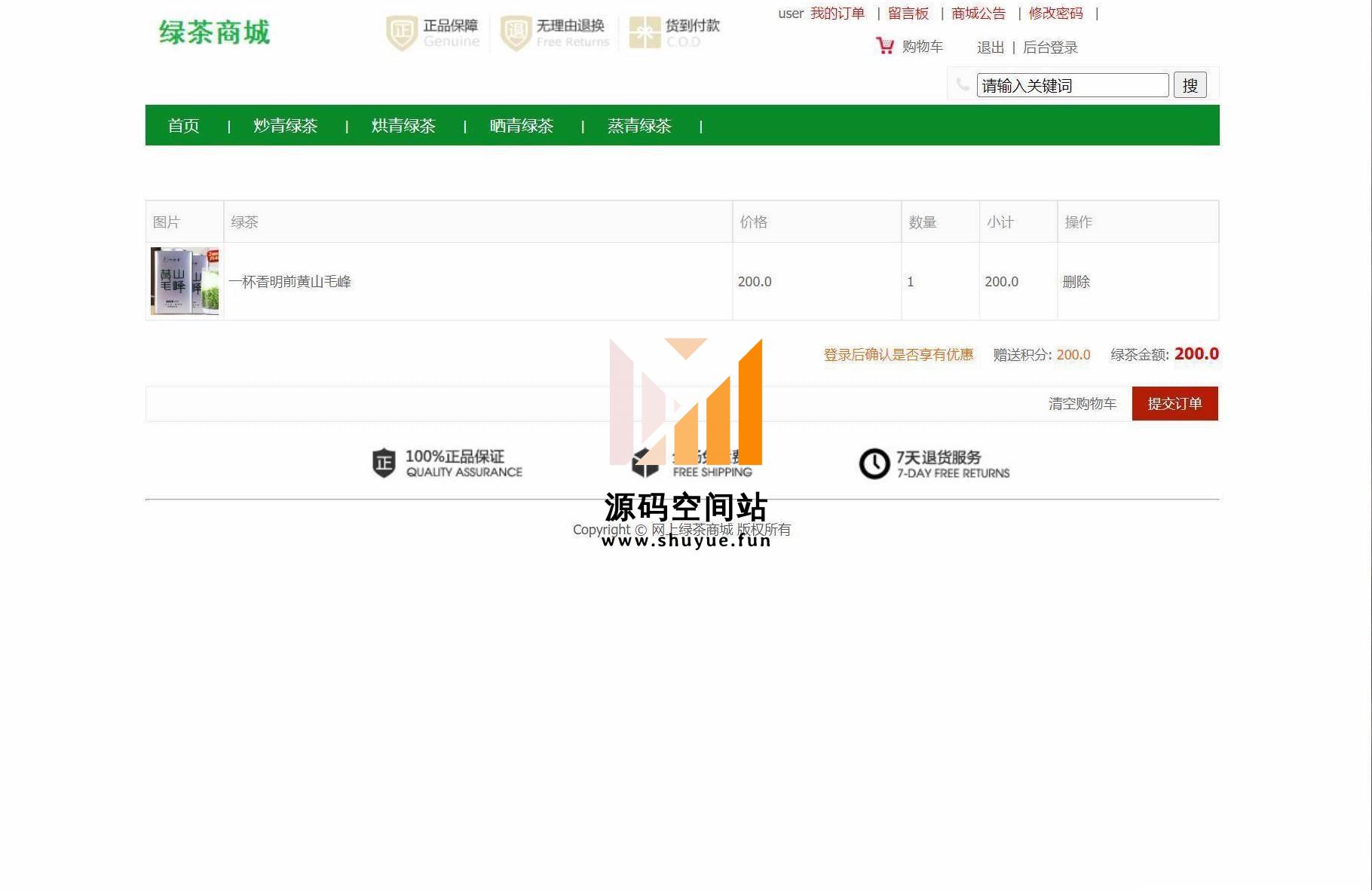
Task: Click the 登录后确认是否享有优惠 notice
Action: 899,355
